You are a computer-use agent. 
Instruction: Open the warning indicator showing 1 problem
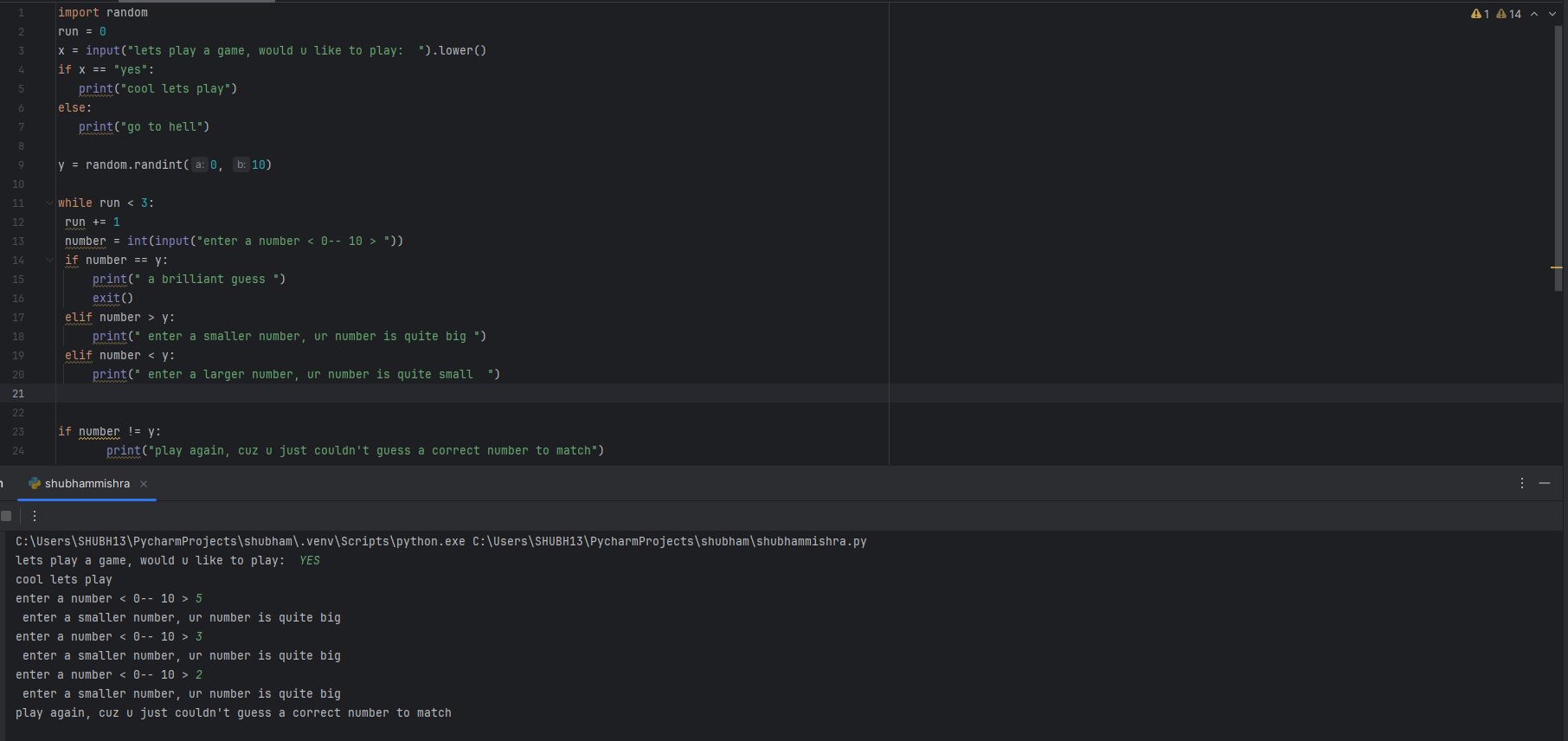click(1480, 14)
